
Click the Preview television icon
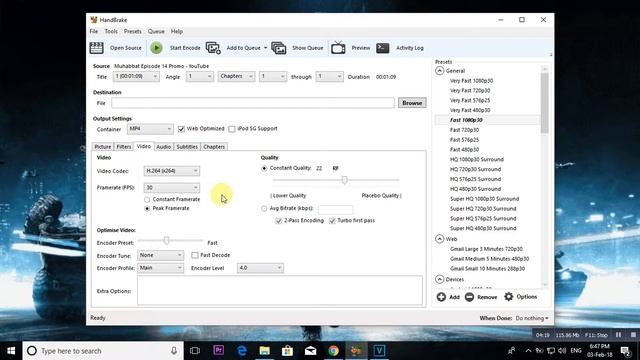pos(338,48)
